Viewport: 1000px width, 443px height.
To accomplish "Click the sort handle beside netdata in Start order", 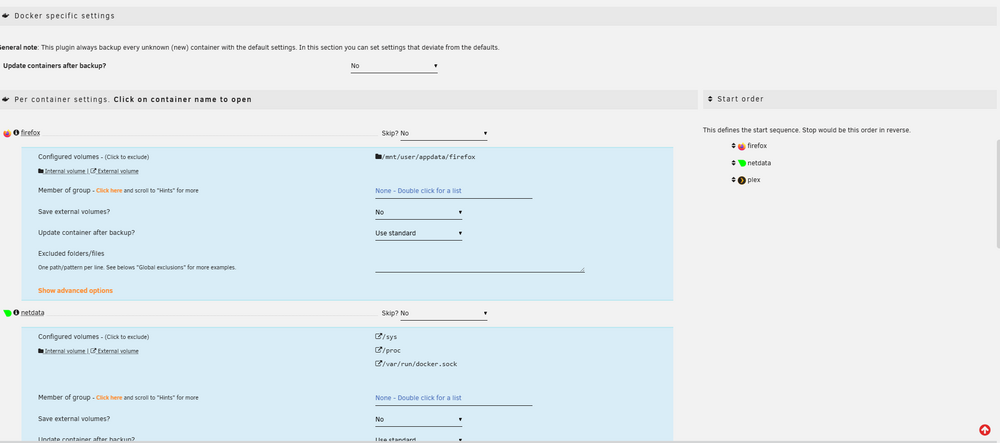I will coord(733,163).
